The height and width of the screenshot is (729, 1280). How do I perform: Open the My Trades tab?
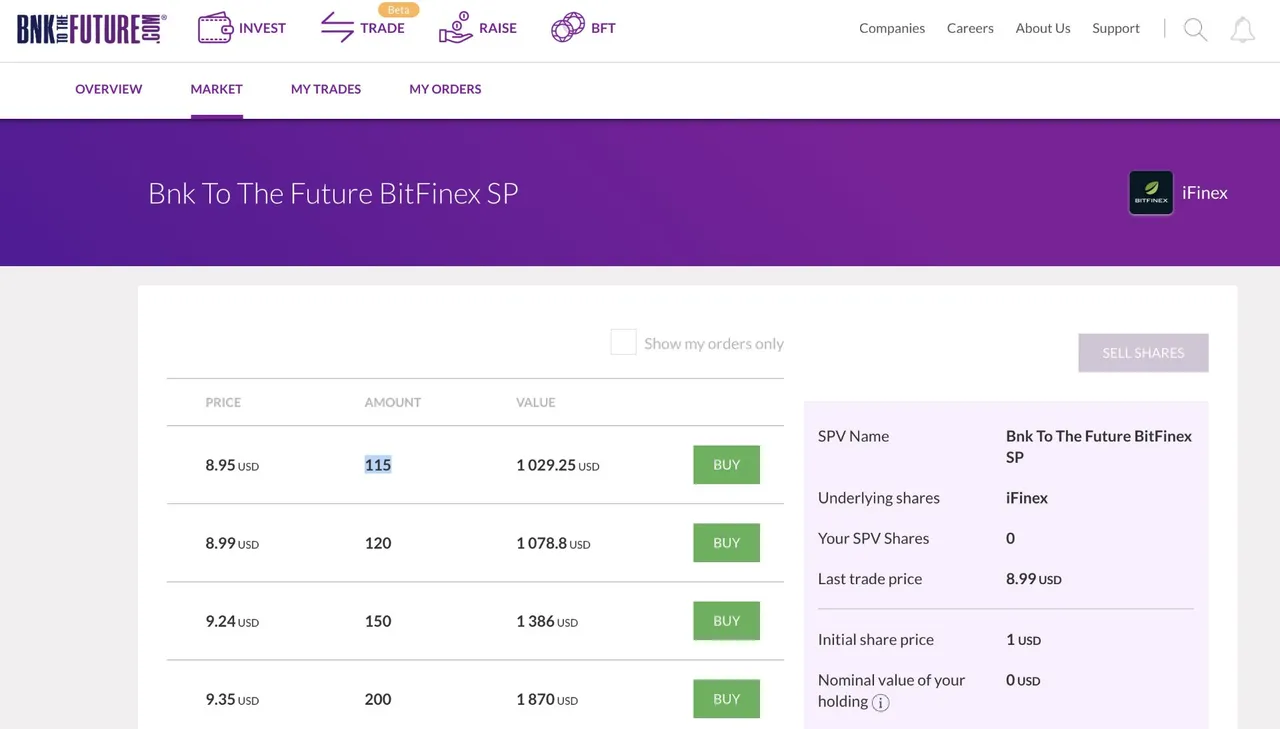[326, 89]
